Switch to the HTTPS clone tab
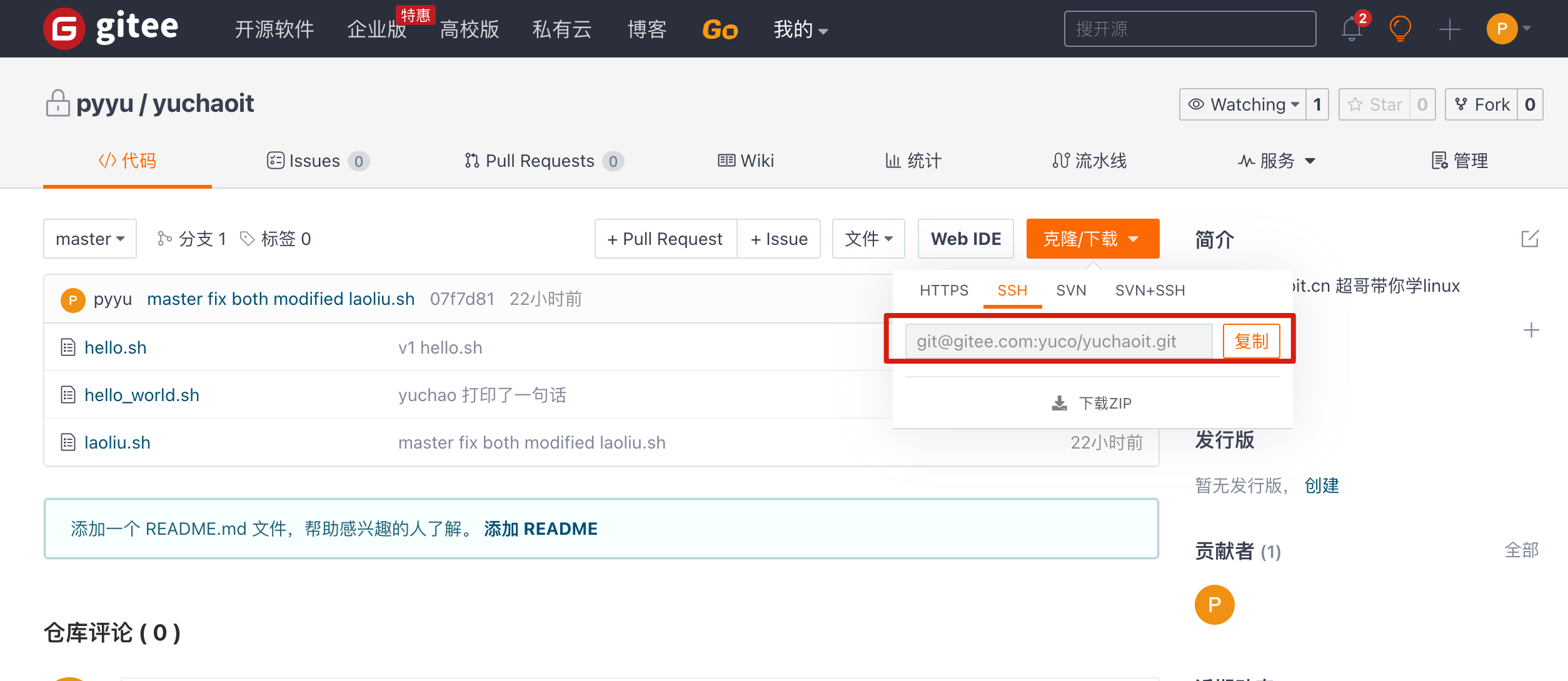The height and width of the screenshot is (681, 1568). [943, 291]
